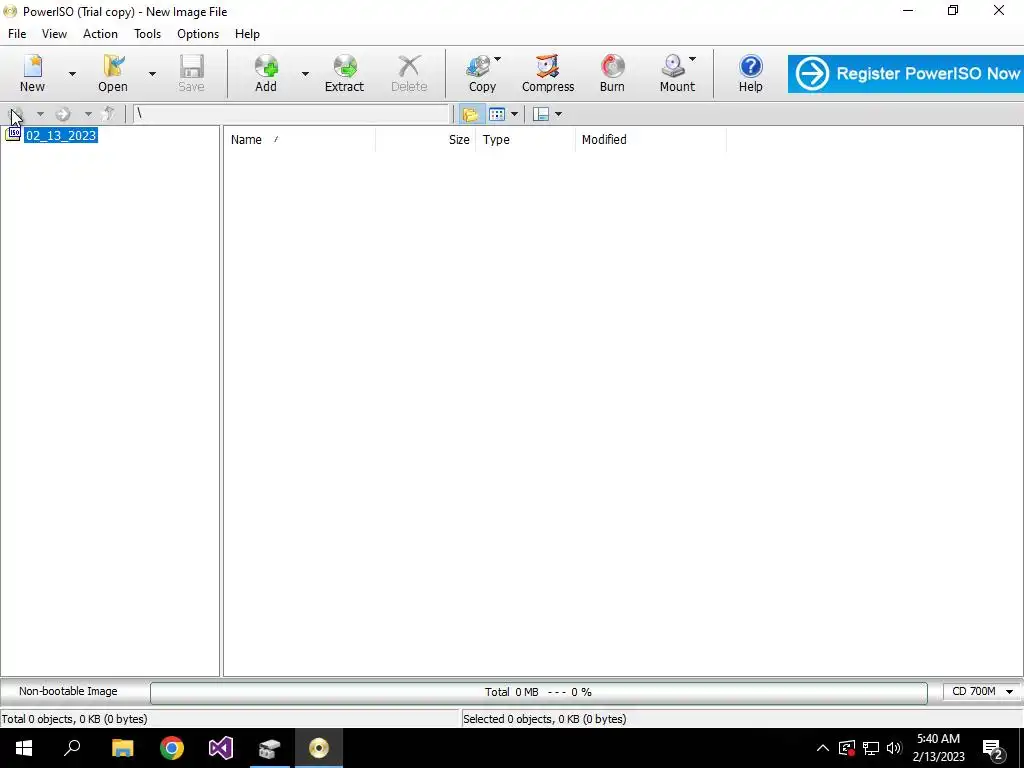Click the Non-bootable Image status button
Screen dimensions: 1024x768
(x=68, y=692)
